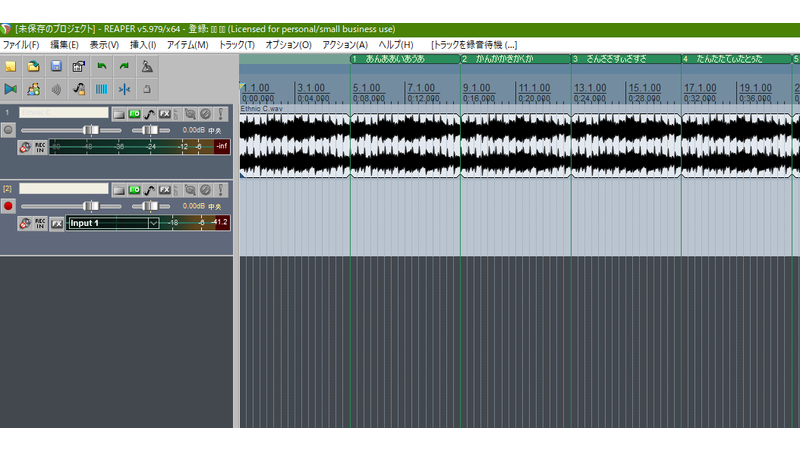This screenshot has width=800, height=450.
Task: Click the volume fader on track 1
Action: click(90, 131)
